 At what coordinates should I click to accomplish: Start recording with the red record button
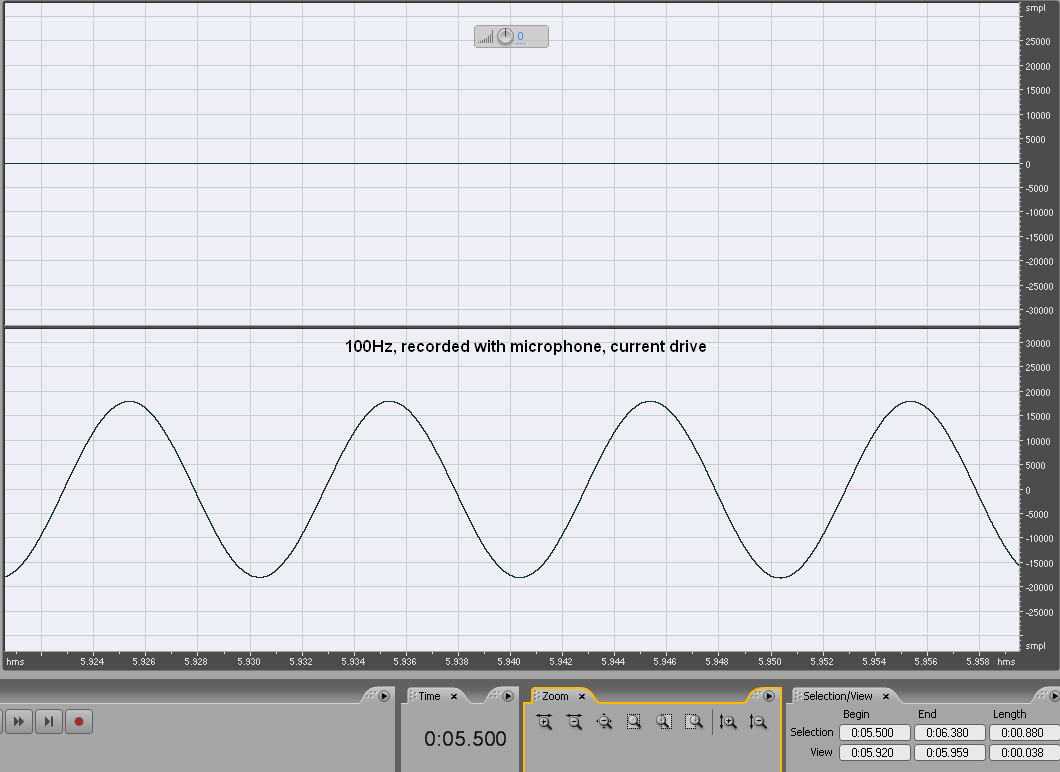pos(78,721)
